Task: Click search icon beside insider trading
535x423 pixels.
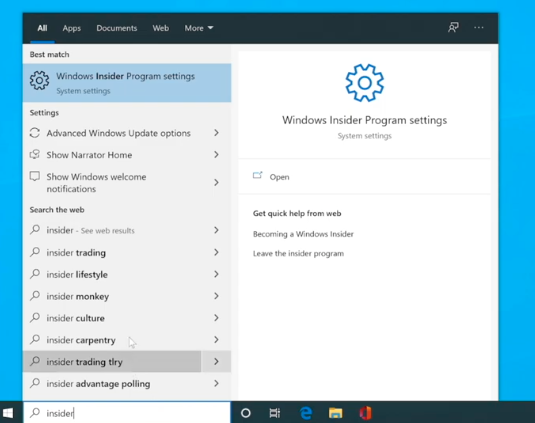Action: tap(35, 252)
